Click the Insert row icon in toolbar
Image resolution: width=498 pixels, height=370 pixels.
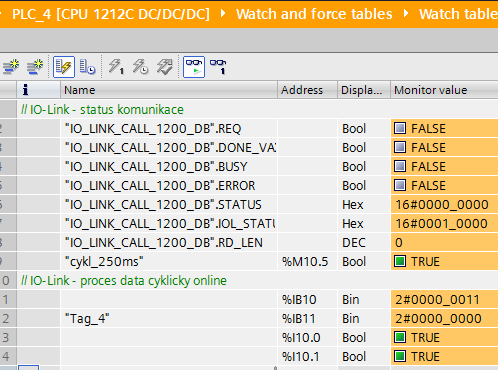coord(11,67)
